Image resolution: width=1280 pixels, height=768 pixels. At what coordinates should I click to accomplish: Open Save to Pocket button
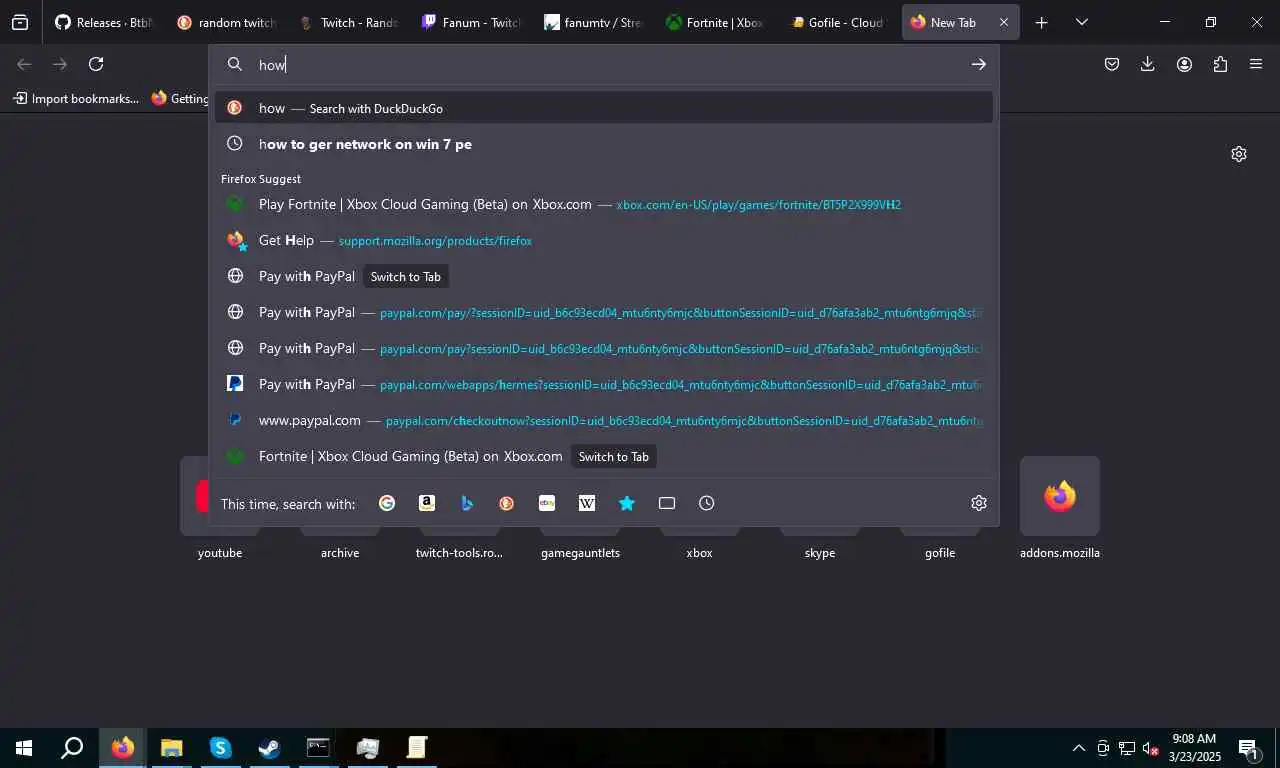click(x=1112, y=64)
